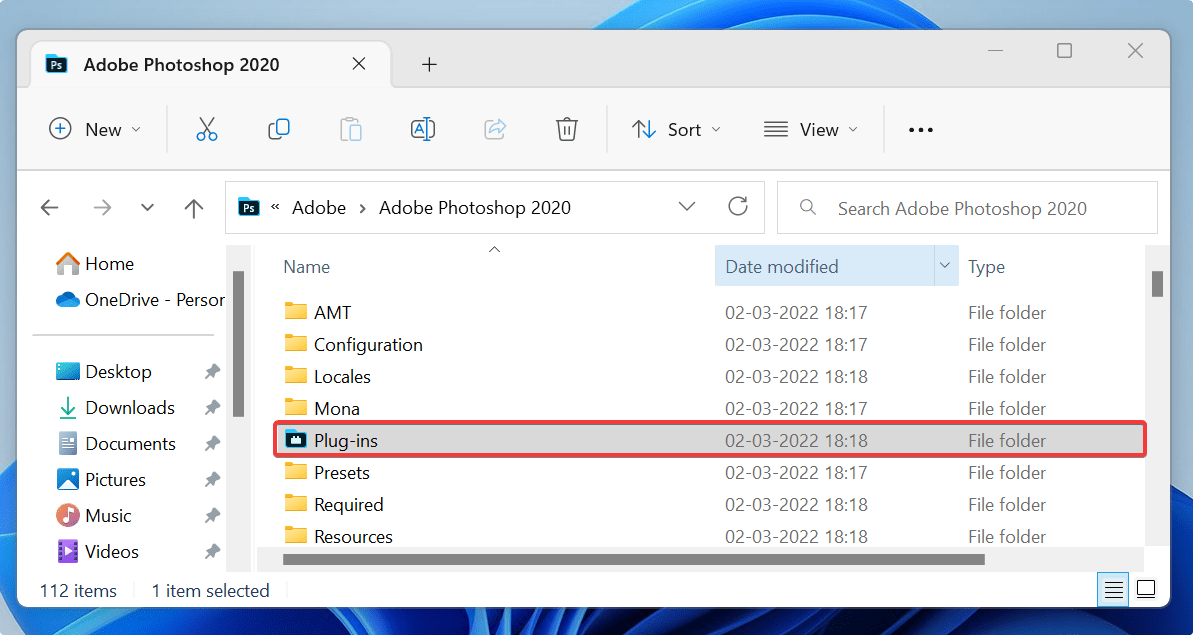Viewport: 1193px width, 635px height.
Task: See more options with the ellipsis icon
Action: (920, 129)
